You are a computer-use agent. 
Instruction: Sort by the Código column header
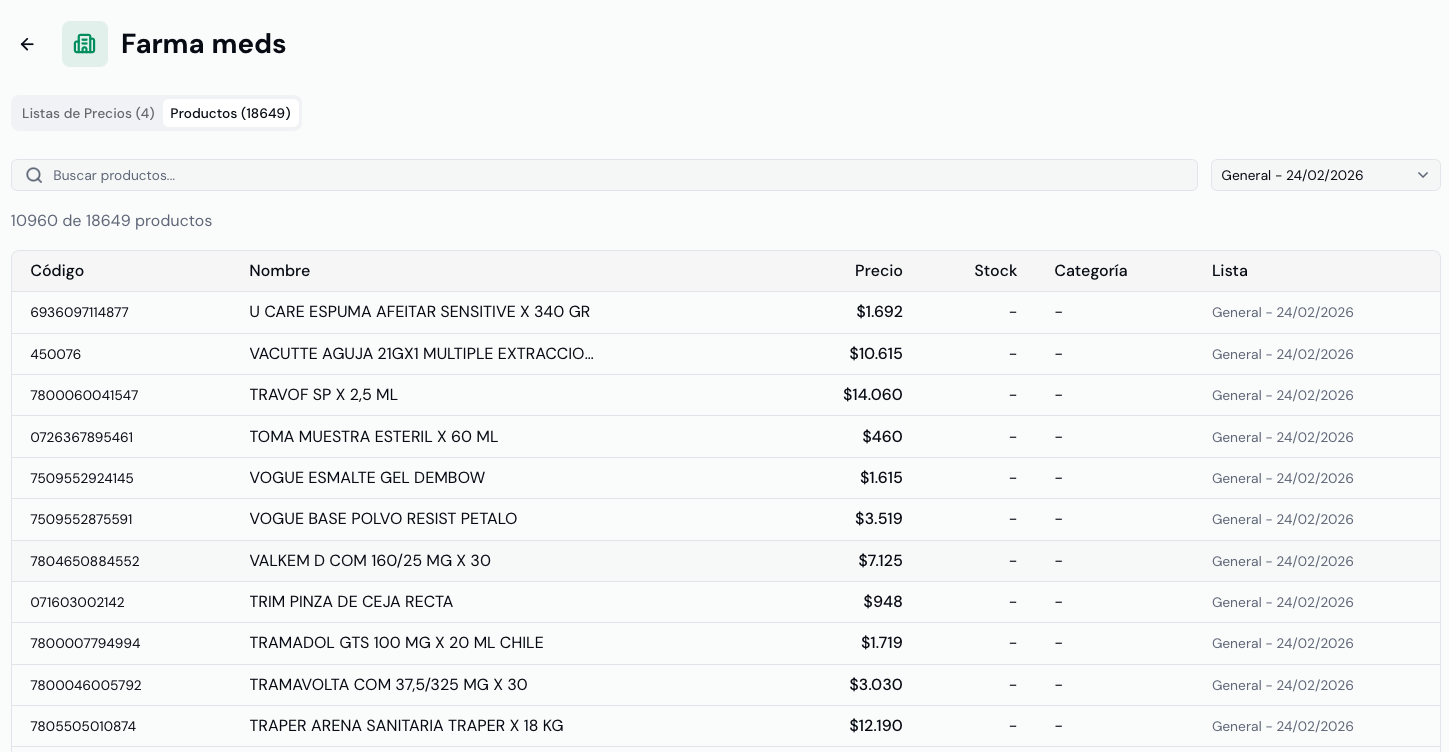(57, 271)
